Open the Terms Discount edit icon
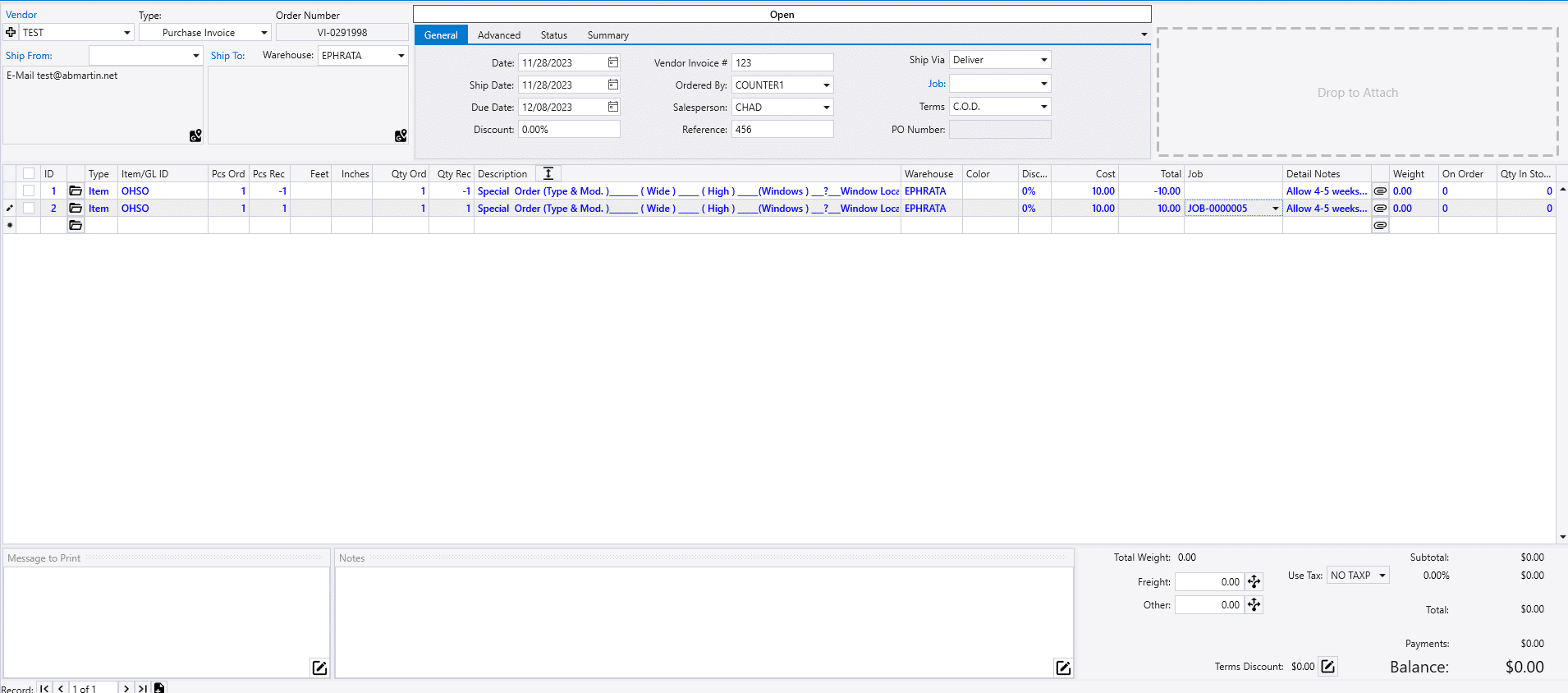 (x=1327, y=667)
